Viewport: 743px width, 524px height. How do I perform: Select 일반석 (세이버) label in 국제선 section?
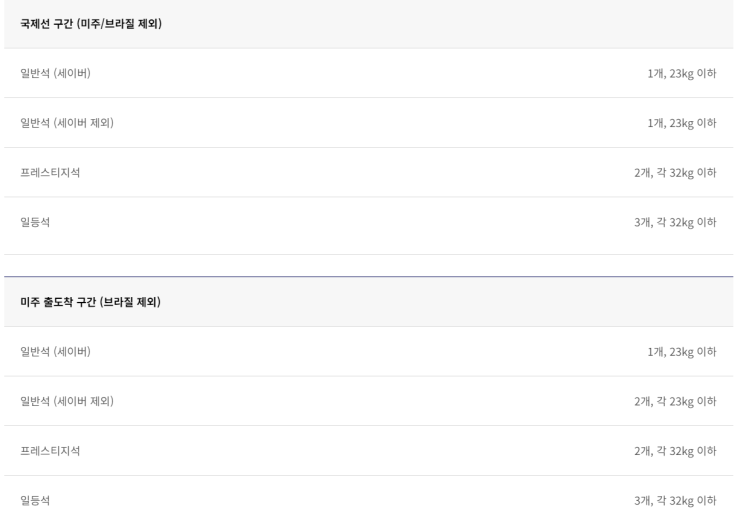tap(56, 73)
